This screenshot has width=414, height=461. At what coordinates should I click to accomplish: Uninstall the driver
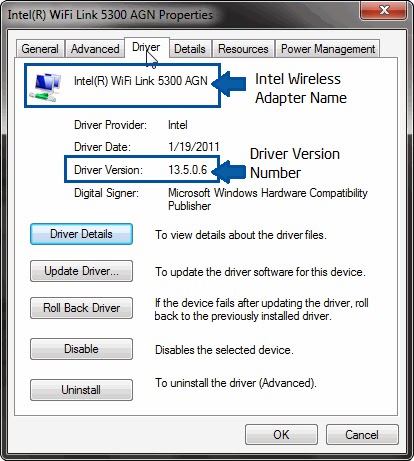81,390
